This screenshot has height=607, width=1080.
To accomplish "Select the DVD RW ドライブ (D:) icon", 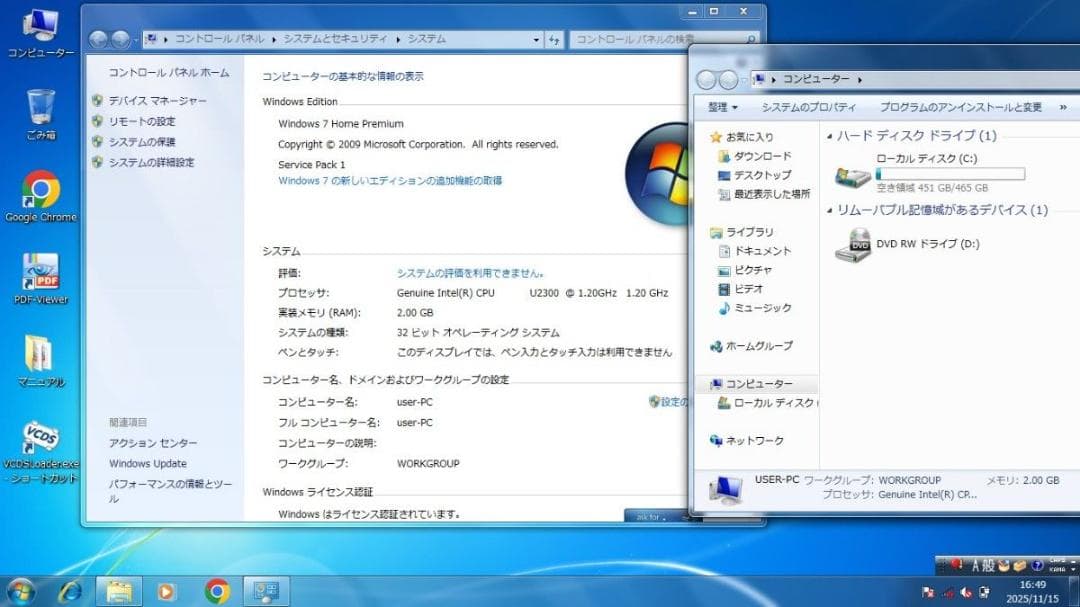I will (857, 243).
